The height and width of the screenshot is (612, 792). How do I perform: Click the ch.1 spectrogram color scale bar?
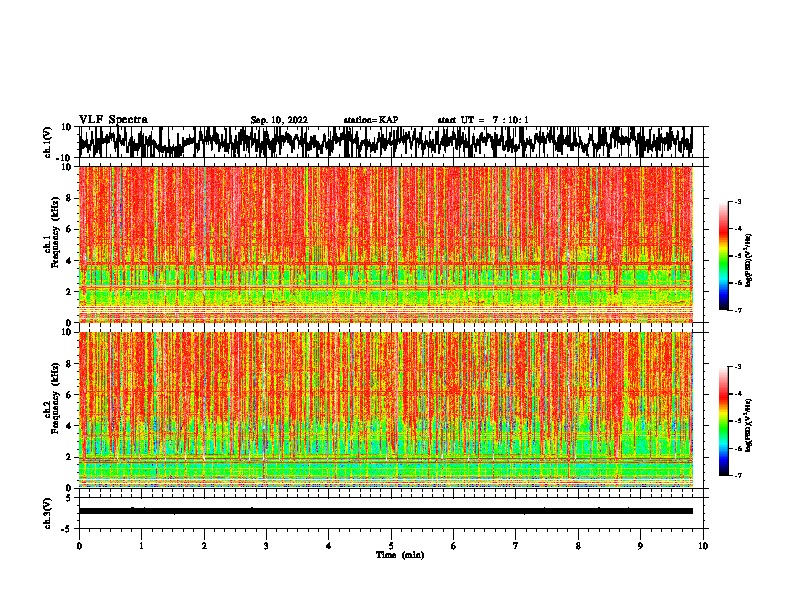723,256
